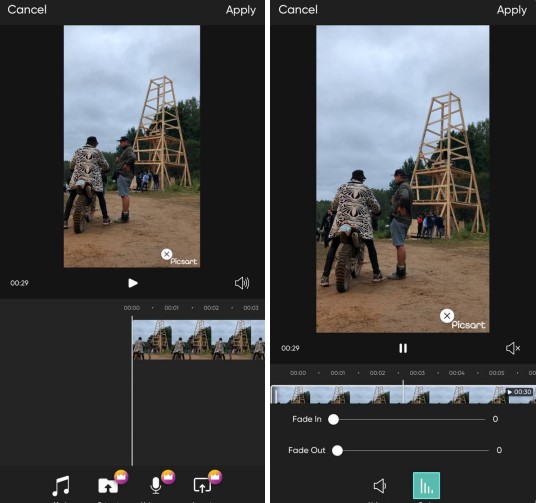
Task: Tap Apply on the left editor screen
Action: (241, 10)
